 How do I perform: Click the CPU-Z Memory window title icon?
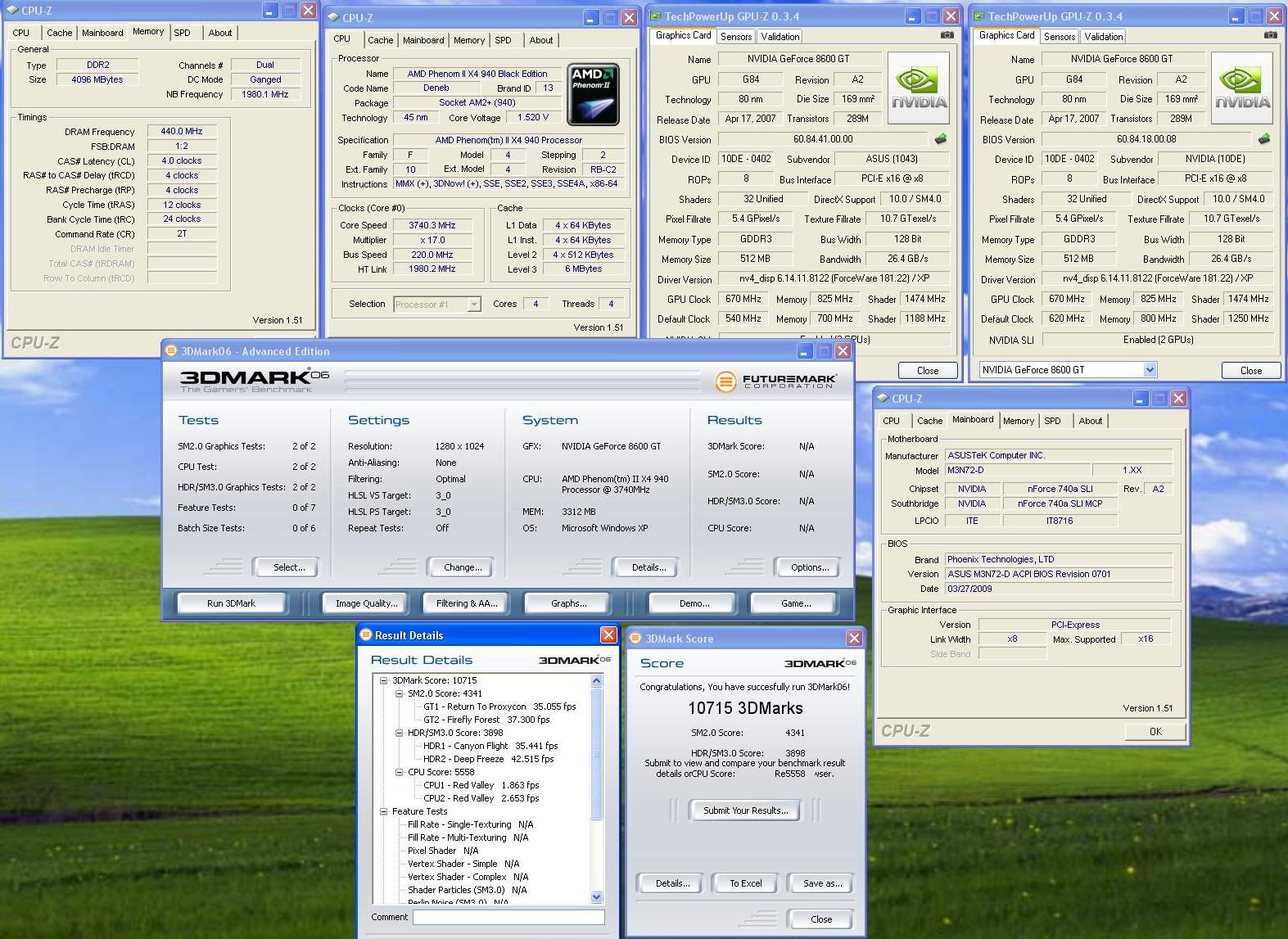click(x=12, y=11)
